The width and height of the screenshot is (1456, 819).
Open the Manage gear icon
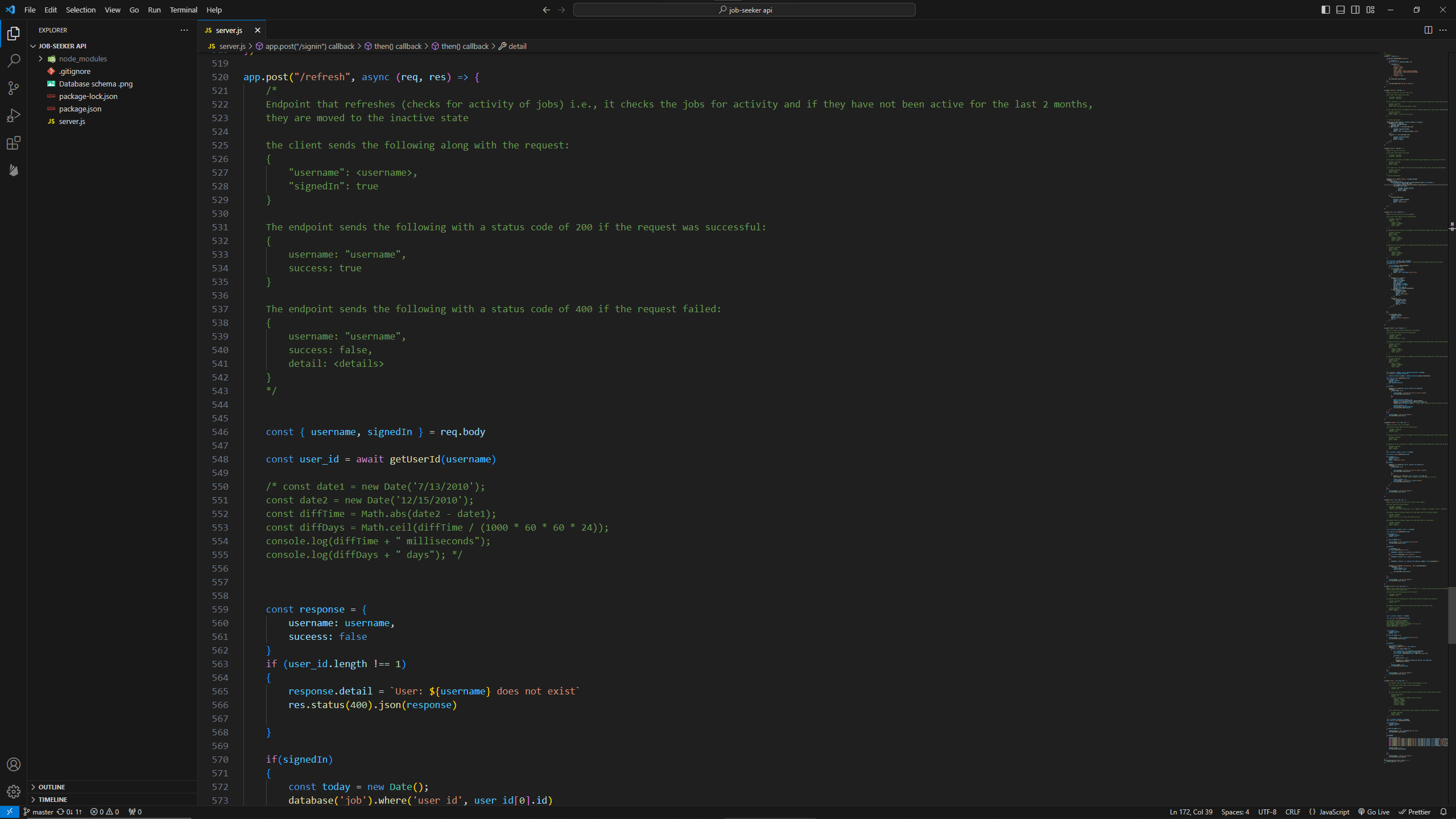click(x=14, y=792)
